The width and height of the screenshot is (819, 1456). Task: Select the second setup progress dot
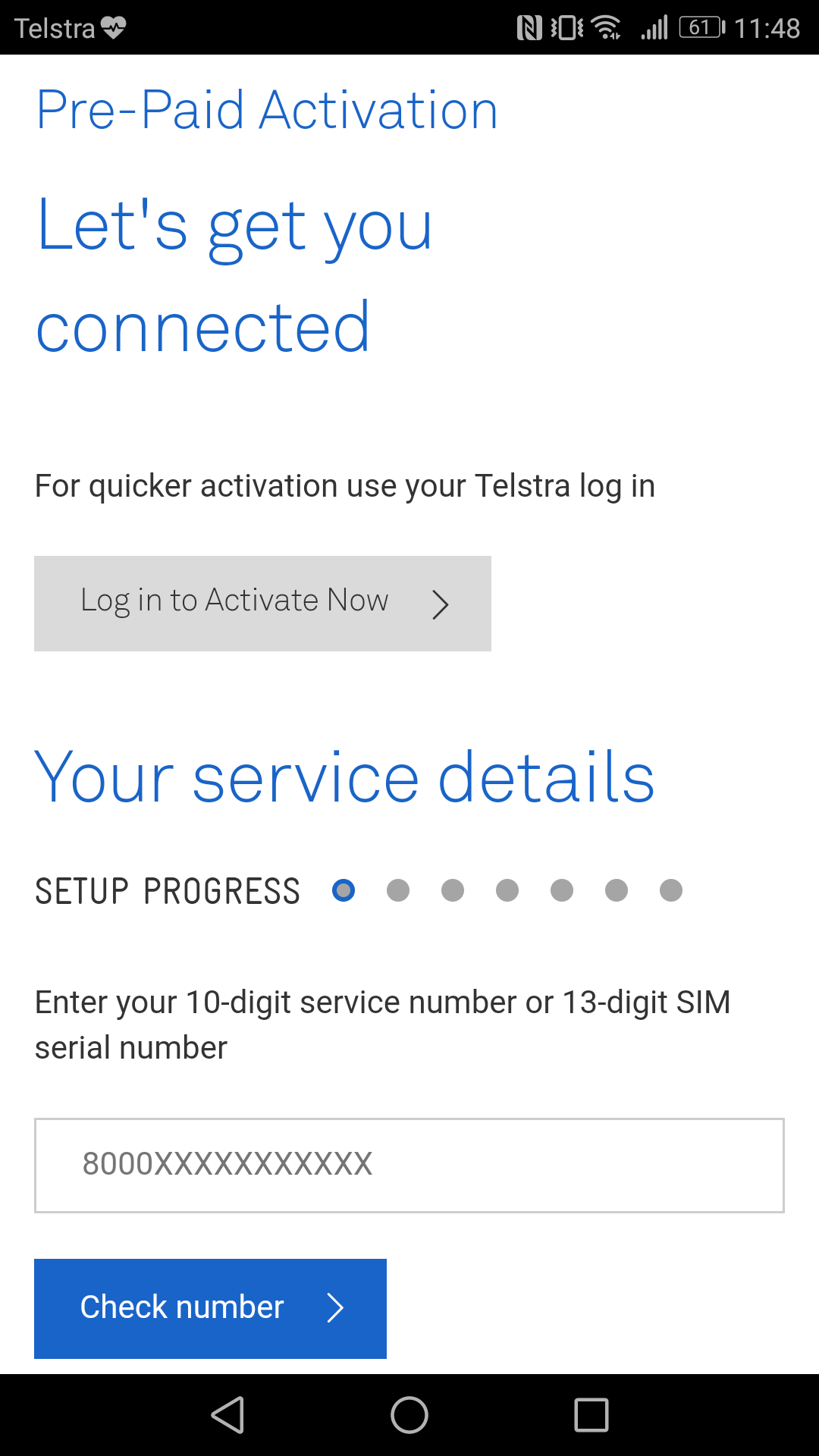(x=398, y=890)
